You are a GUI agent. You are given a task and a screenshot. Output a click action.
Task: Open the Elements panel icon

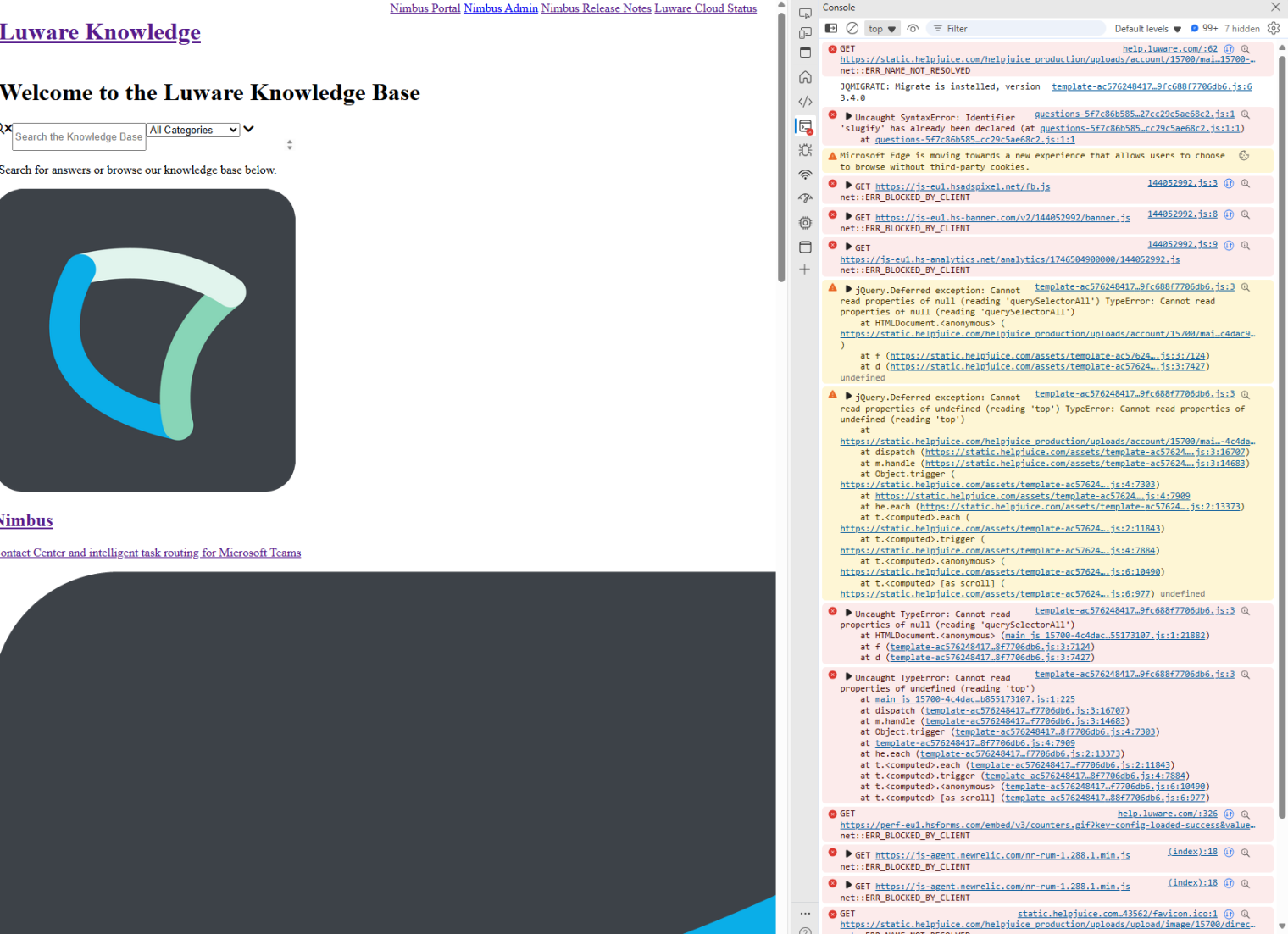[x=805, y=102]
